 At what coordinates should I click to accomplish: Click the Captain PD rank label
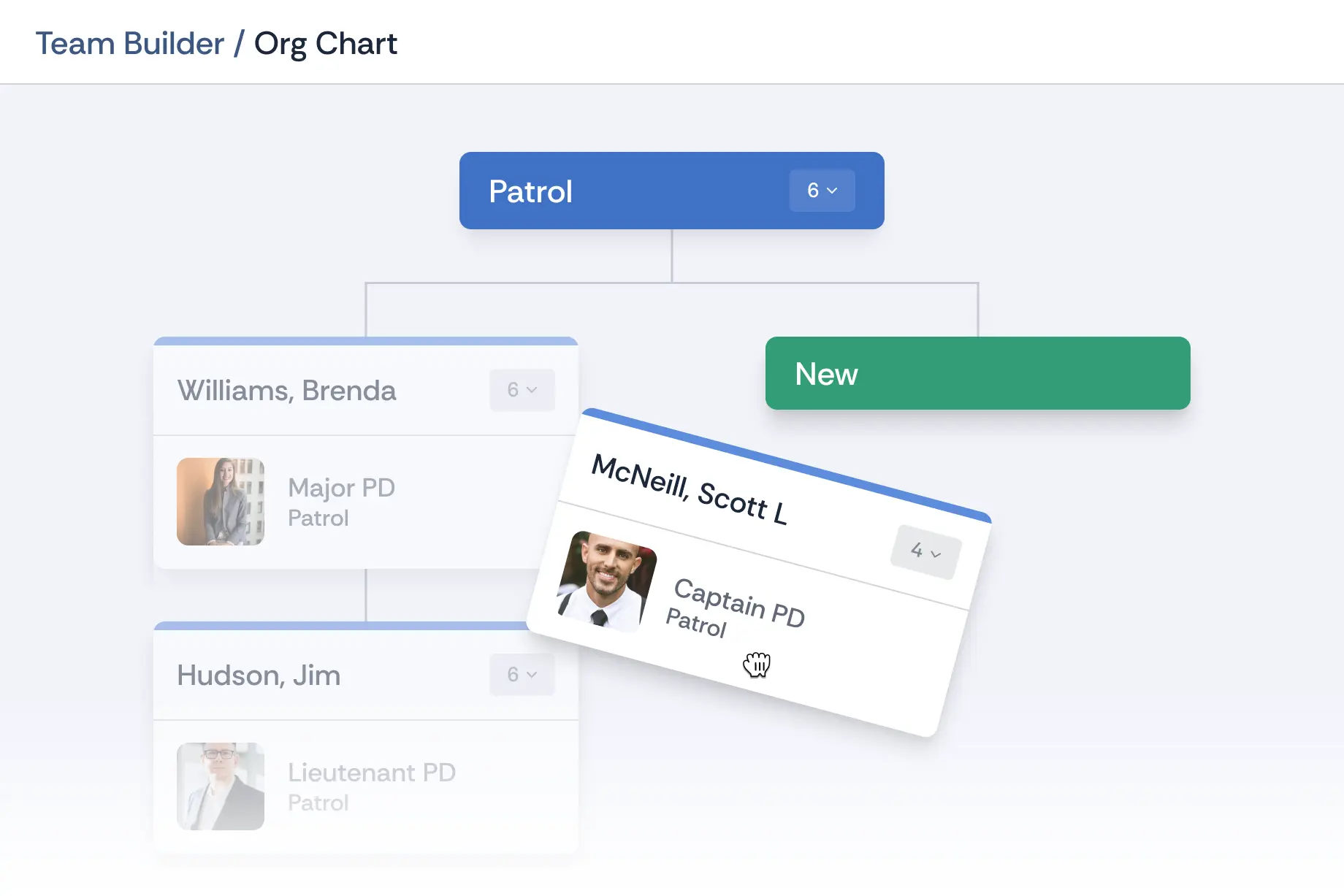coord(739,602)
